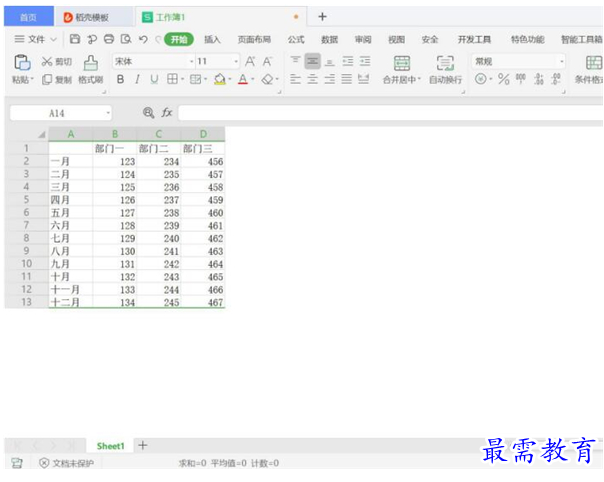Open the 公式 ribbon tab
This screenshot has width=604, height=482.
point(296,39)
